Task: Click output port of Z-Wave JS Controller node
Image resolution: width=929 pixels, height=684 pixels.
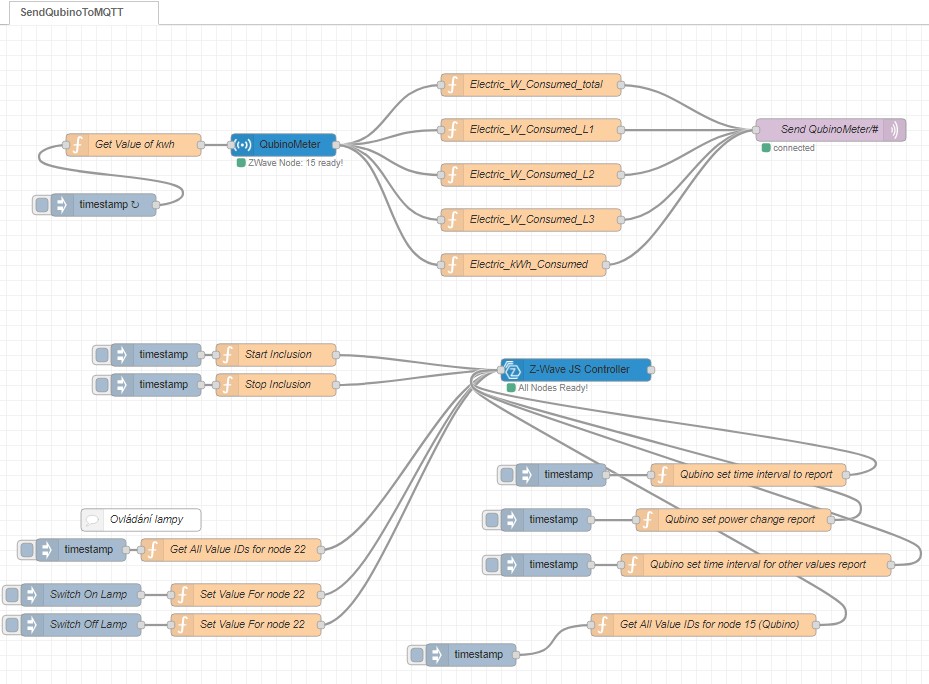Action: tap(651, 370)
